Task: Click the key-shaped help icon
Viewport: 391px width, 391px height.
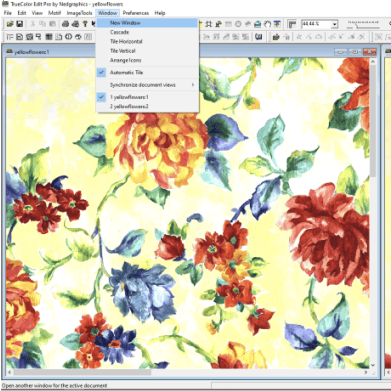Action: [x=85, y=24]
